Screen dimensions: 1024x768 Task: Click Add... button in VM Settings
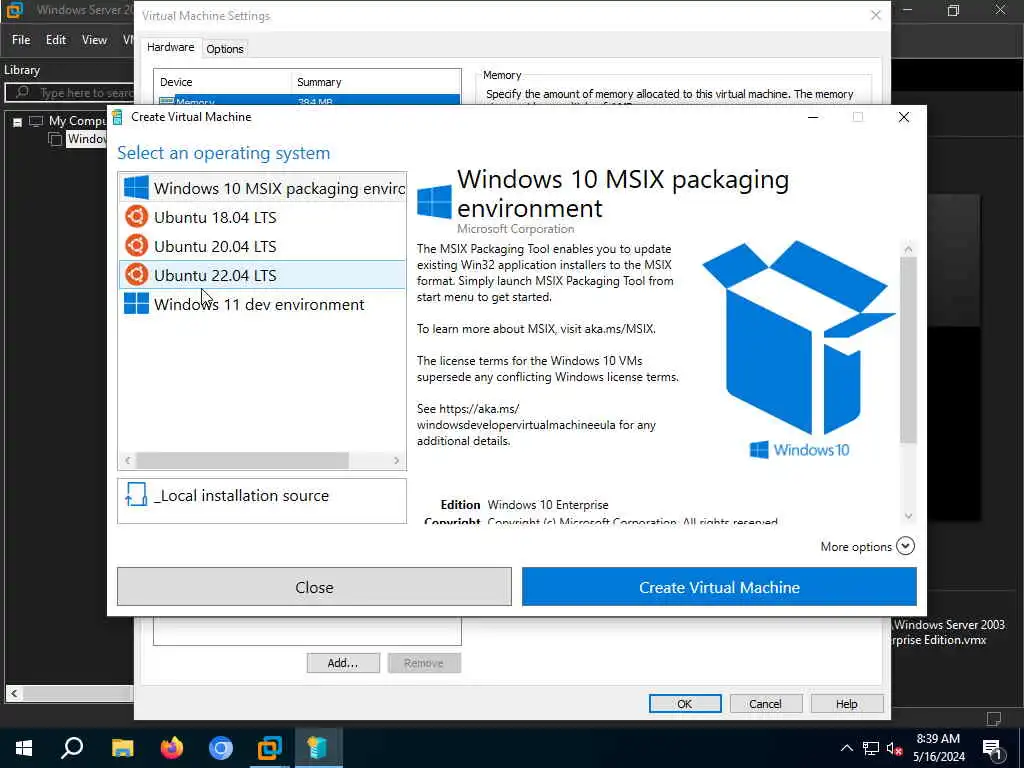tap(343, 663)
